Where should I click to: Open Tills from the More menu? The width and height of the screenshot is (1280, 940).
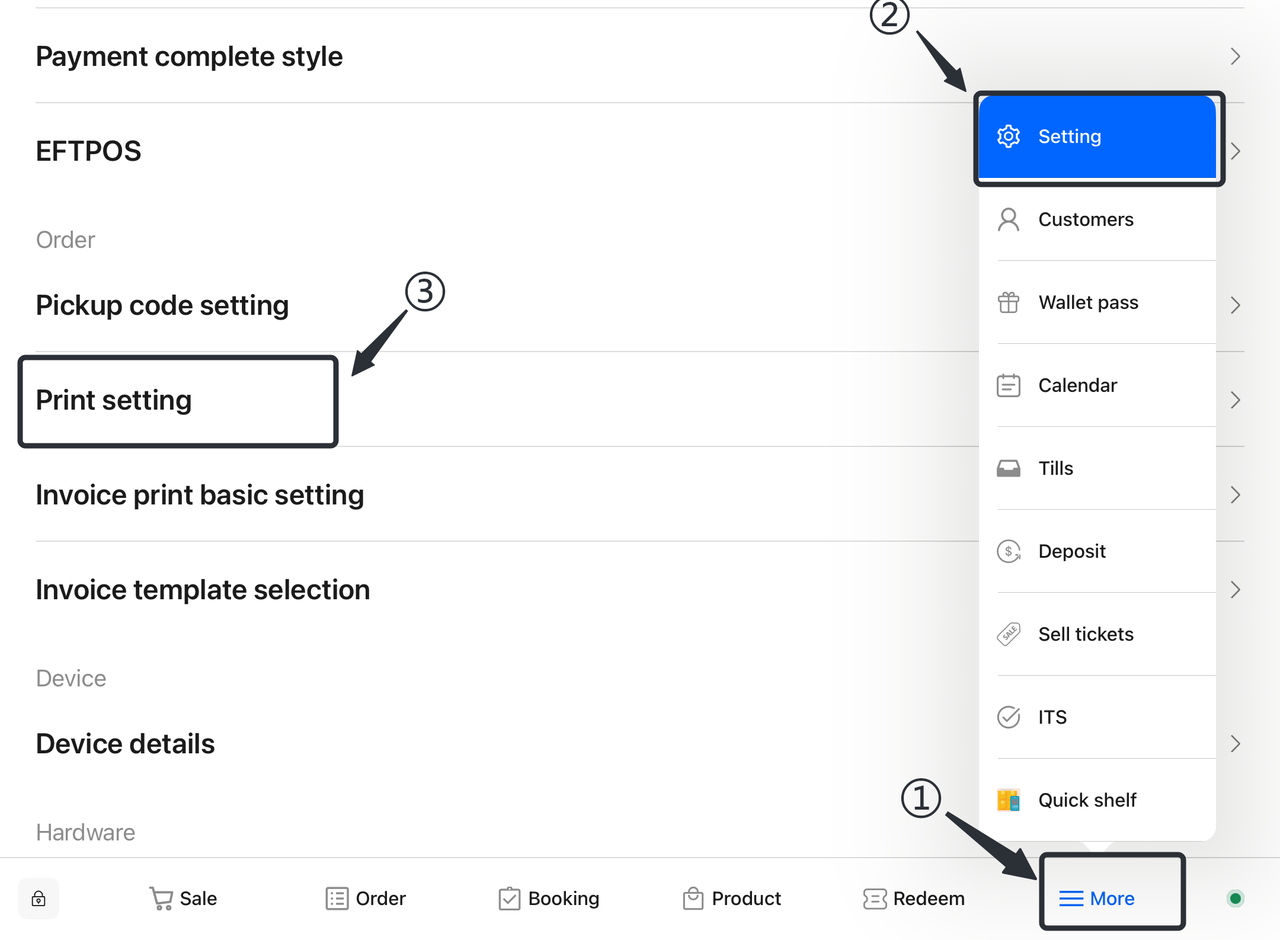1055,468
